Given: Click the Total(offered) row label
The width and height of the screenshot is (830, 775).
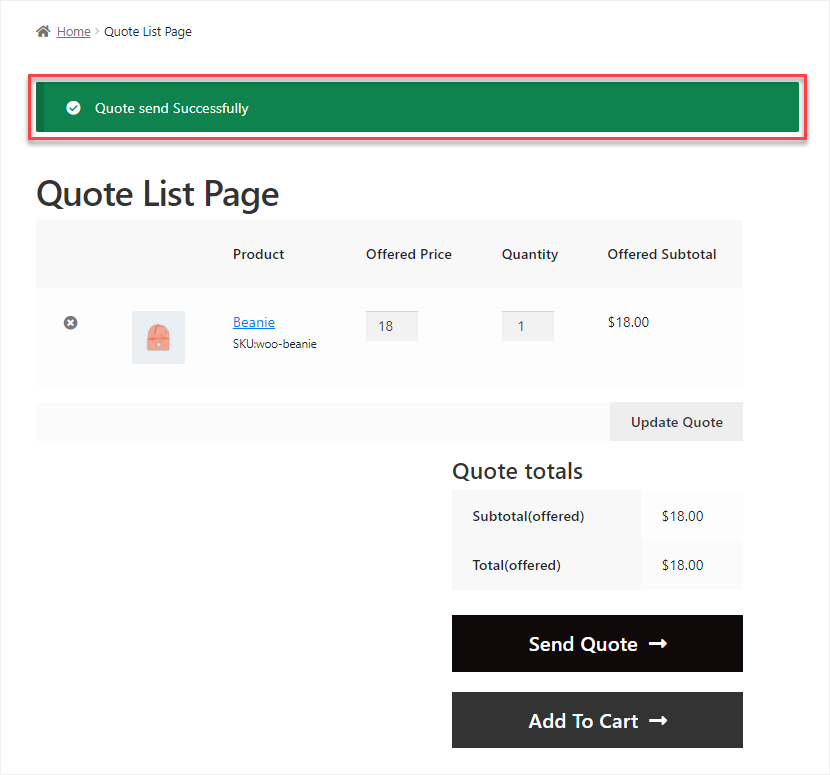Looking at the screenshot, I should [x=516, y=565].
